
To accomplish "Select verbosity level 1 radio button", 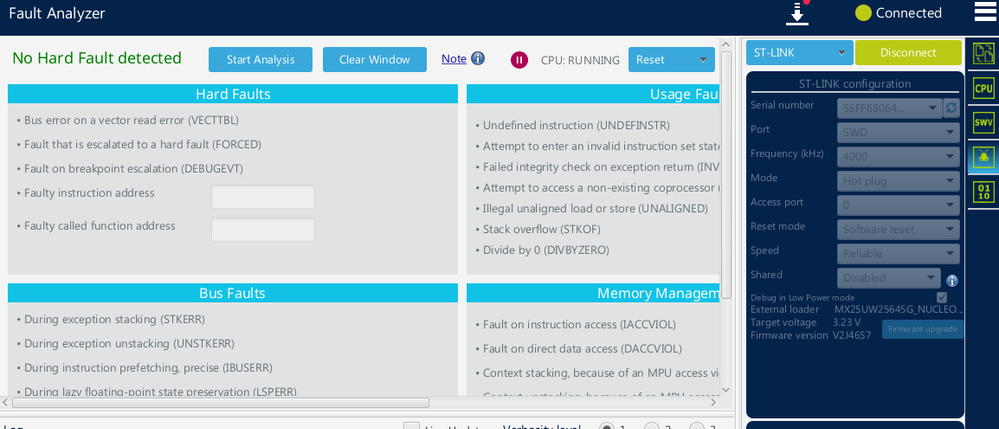I will (607, 427).
